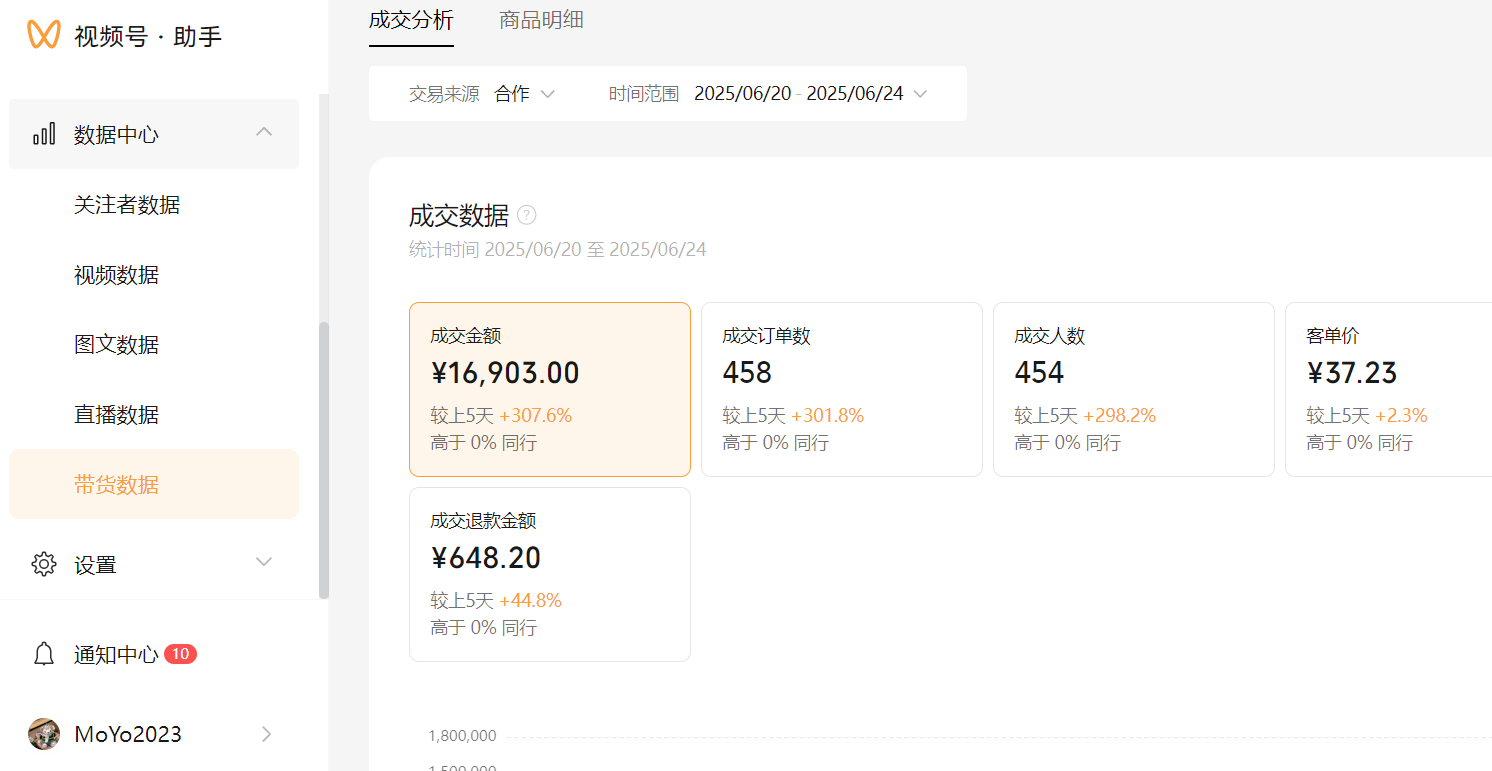1492x771 pixels.
Task: Click the +301.8% growth figure
Action: click(x=828, y=415)
